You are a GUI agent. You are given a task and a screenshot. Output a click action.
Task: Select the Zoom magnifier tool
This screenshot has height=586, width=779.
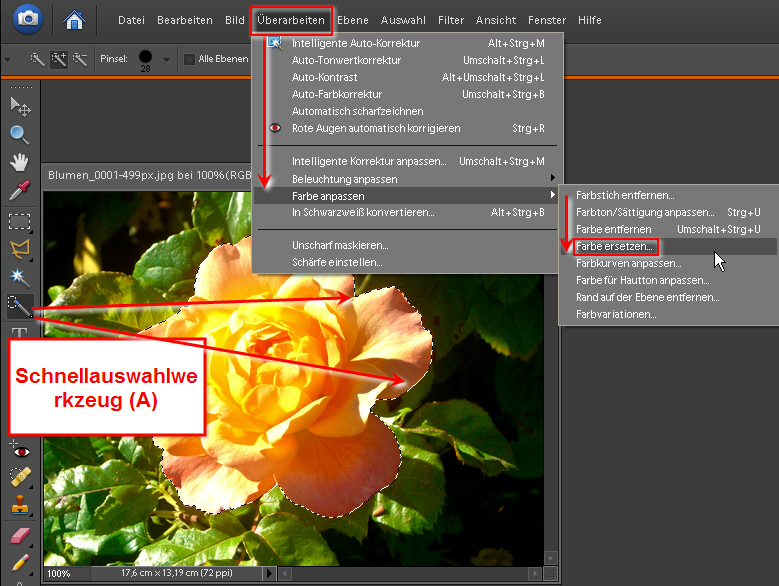click(x=19, y=135)
